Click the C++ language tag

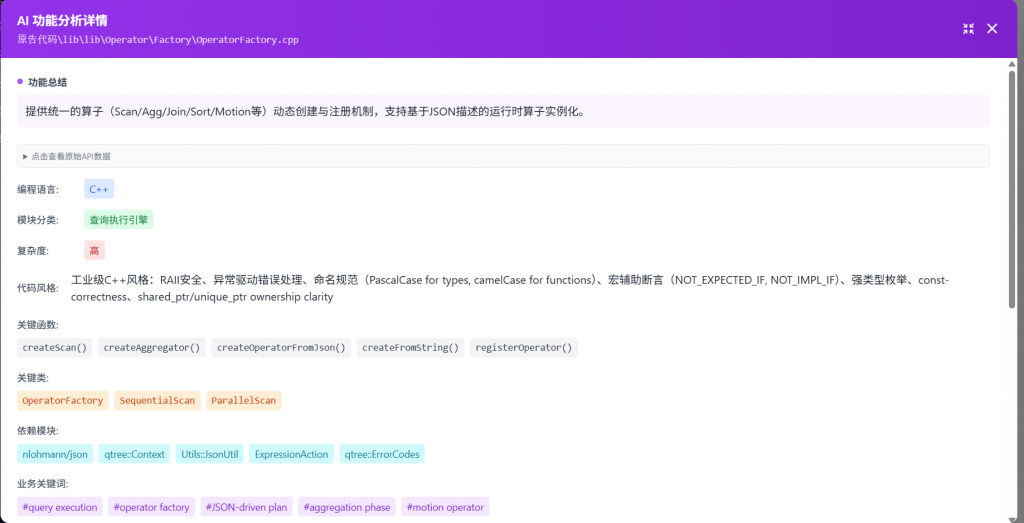[x=98, y=189]
